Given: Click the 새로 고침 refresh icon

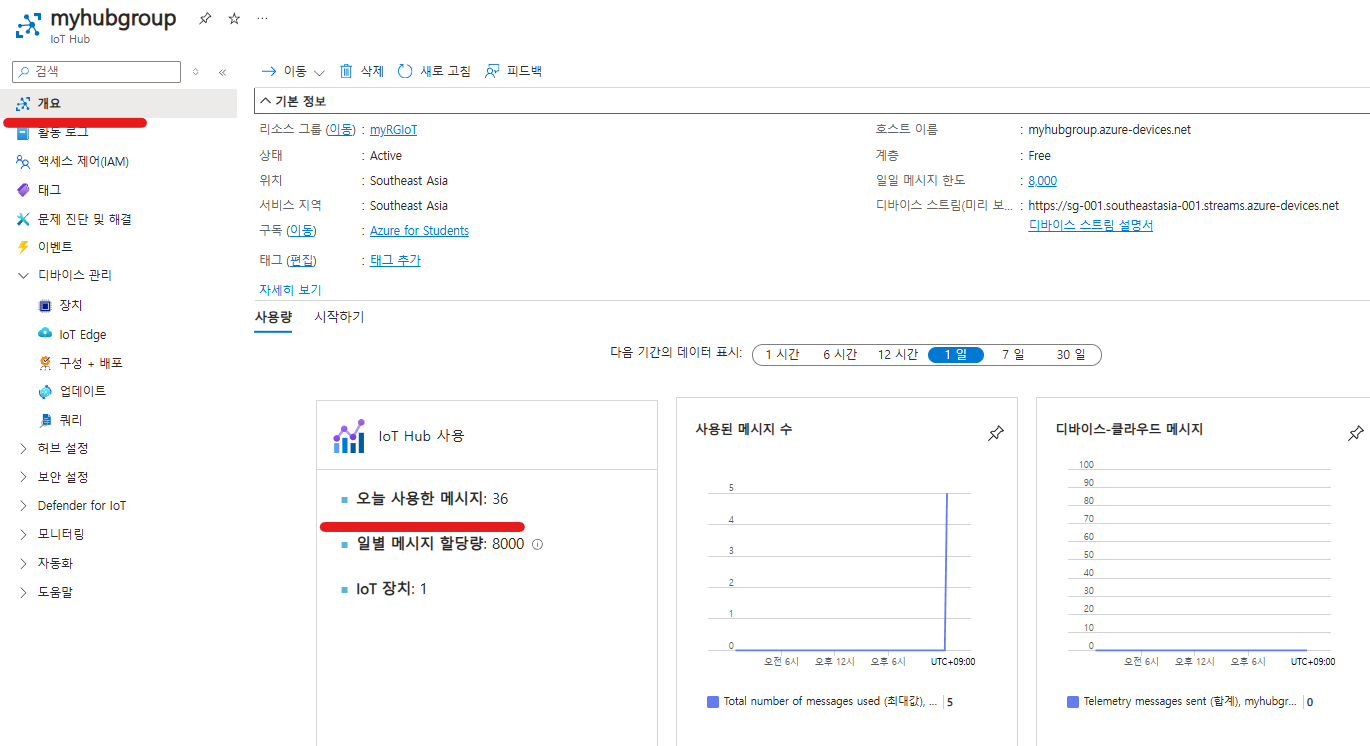Looking at the screenshot, I should tap(405, 71).
